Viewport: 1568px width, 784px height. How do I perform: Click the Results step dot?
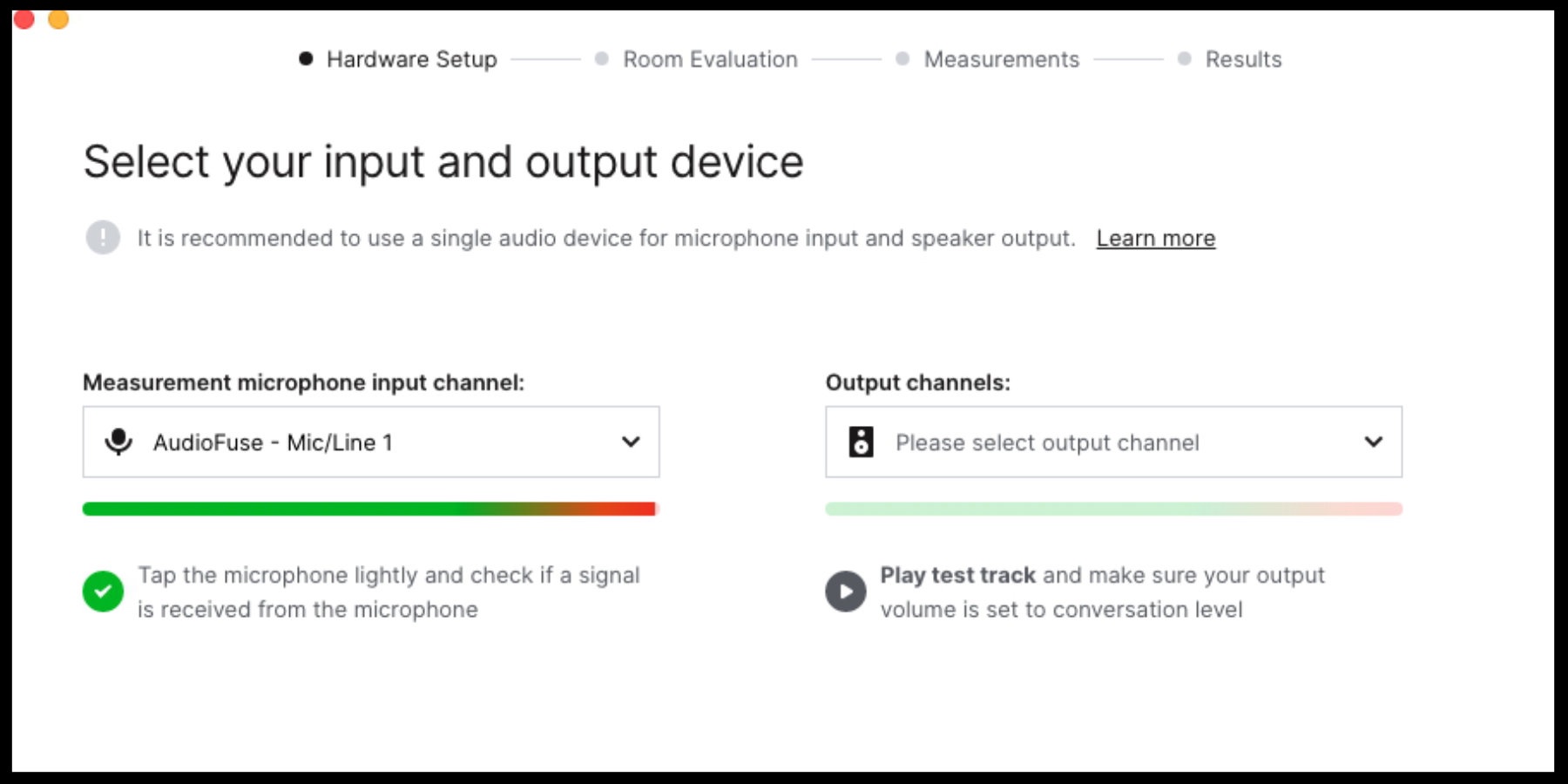[1184, 59]
